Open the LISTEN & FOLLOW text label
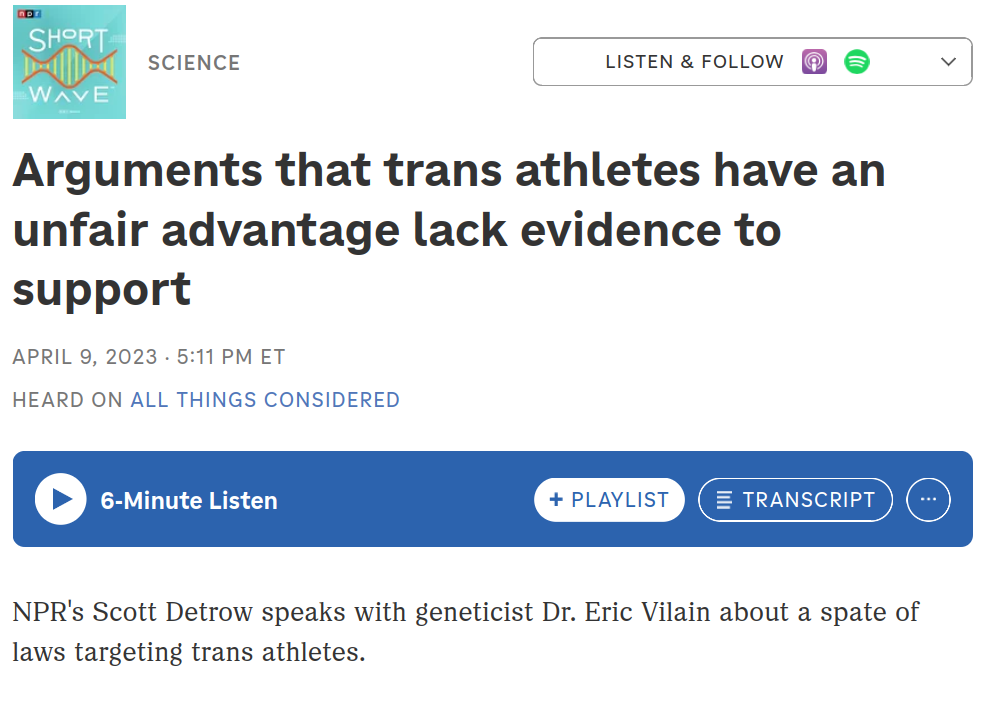Screen dimensions: 999x712 click(694, 62)
